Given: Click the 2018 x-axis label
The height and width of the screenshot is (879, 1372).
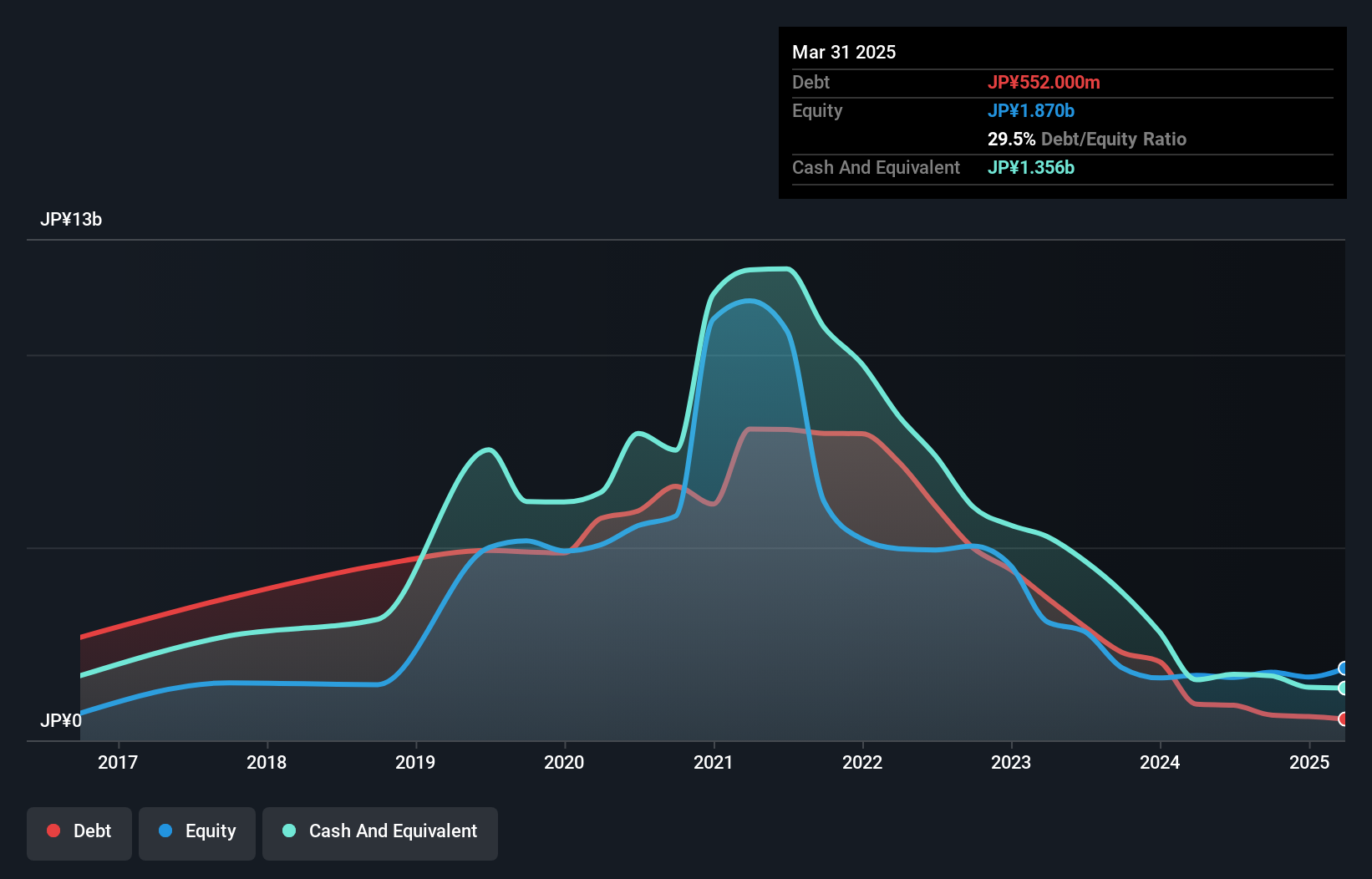Looking at the screenshot, I should [267, 762].
